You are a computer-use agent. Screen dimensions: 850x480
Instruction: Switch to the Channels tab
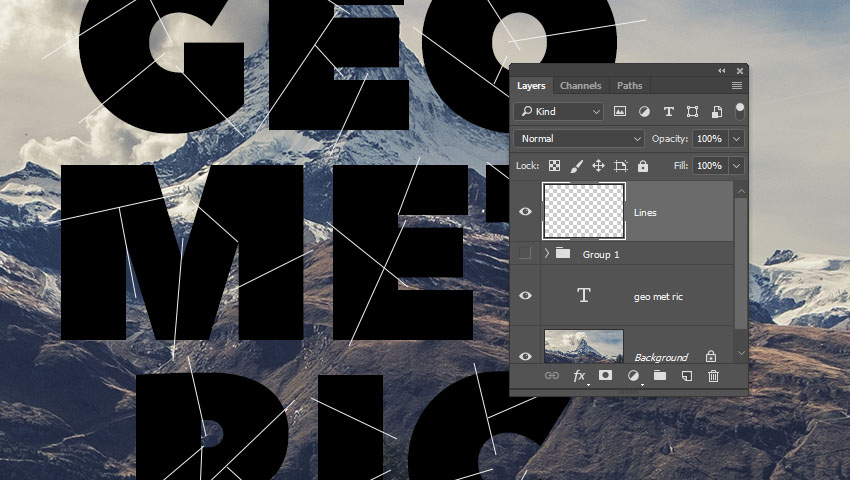click(581, 86)
